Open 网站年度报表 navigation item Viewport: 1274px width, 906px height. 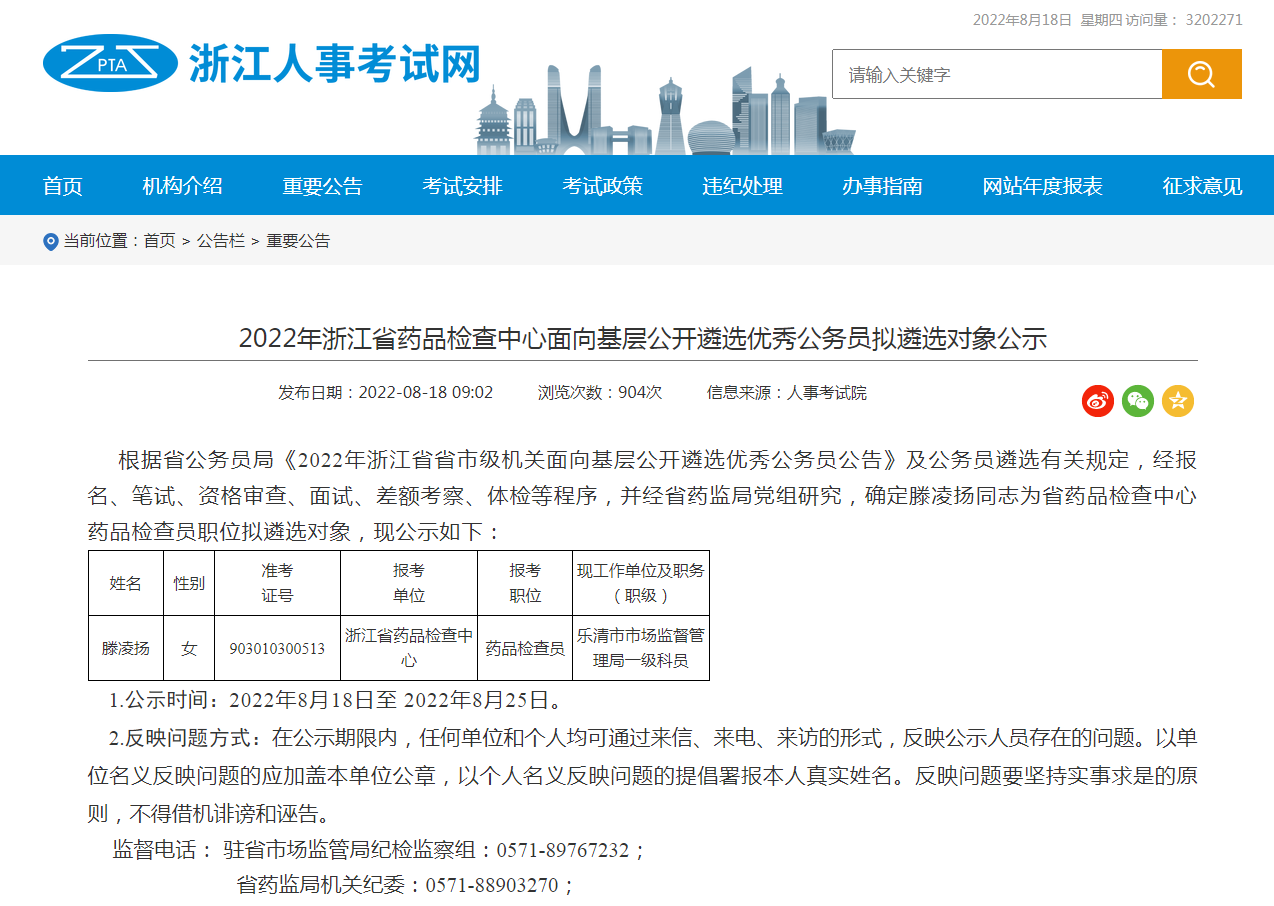(x=1042, y=186)
